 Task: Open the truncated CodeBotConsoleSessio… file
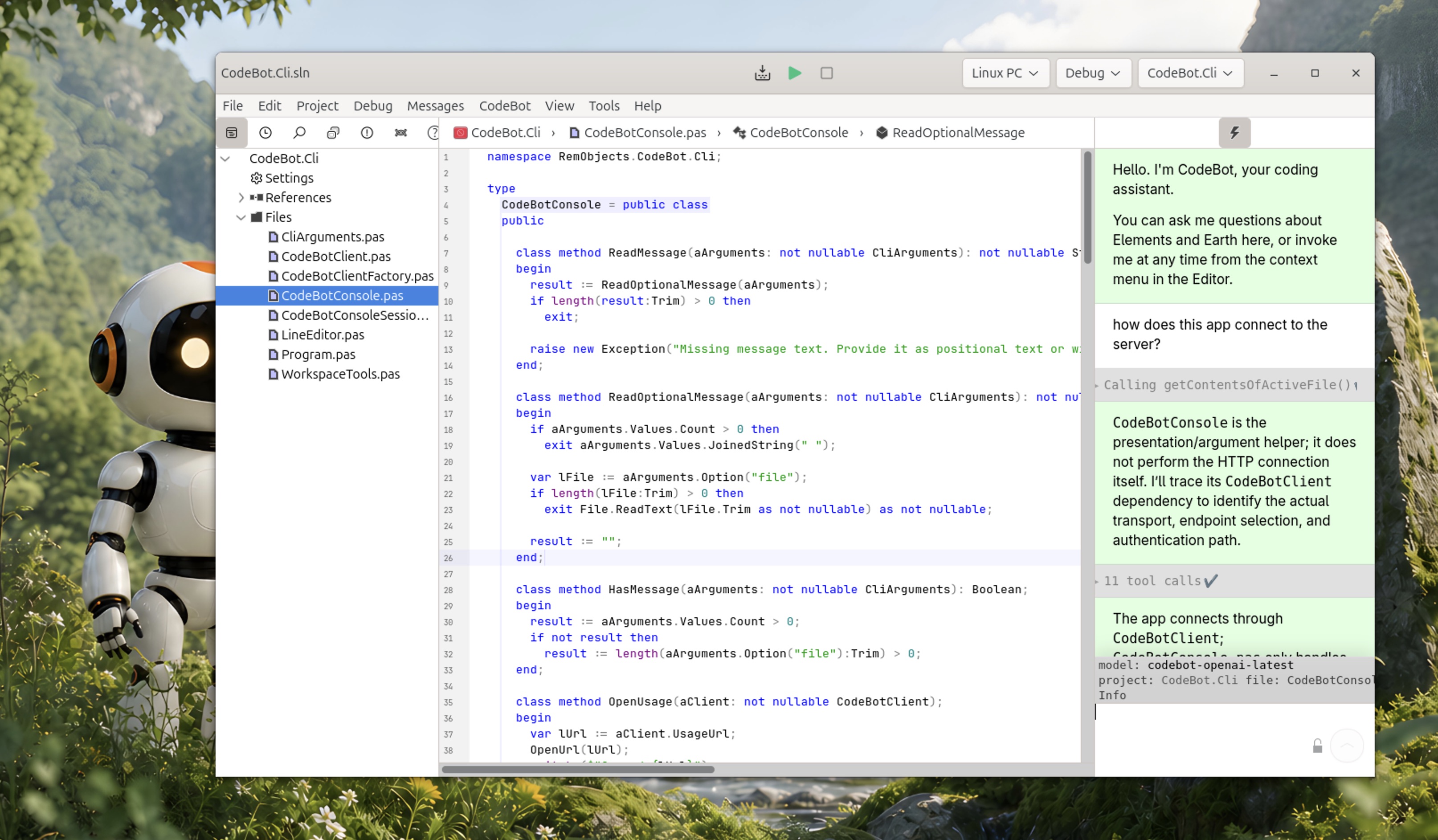354,315
